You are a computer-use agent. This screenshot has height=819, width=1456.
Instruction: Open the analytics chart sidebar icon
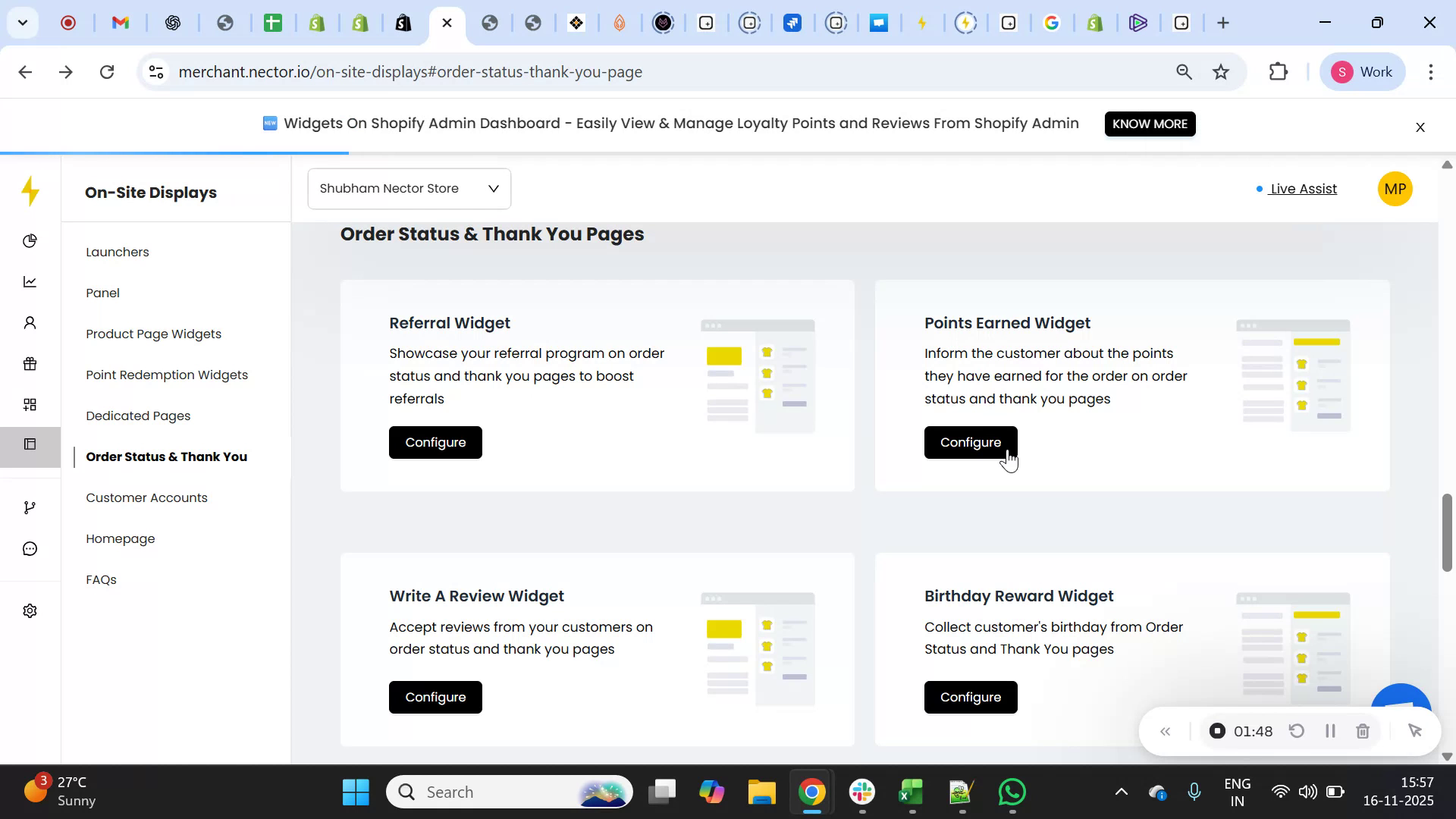[30, 282]
